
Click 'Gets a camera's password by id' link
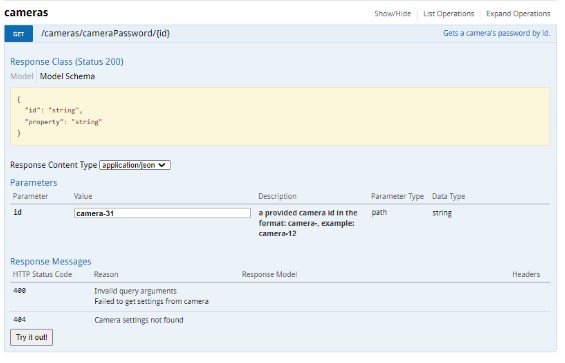[x=496, y=33]
